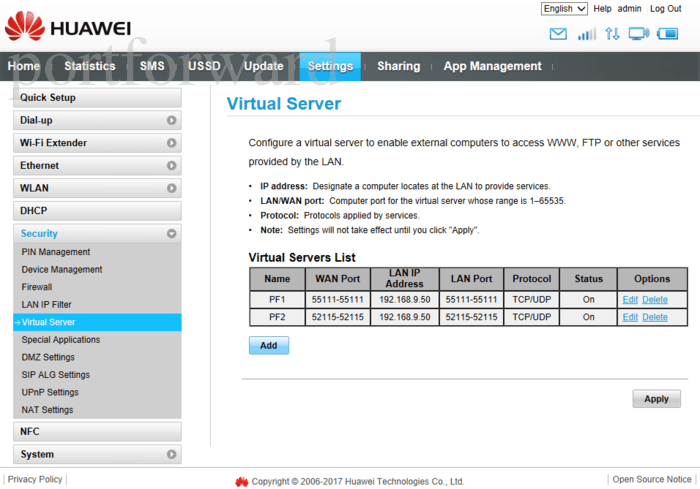Delete the PF1 virtual server entry
The image size is (700, 489).
tap(655, 300)
